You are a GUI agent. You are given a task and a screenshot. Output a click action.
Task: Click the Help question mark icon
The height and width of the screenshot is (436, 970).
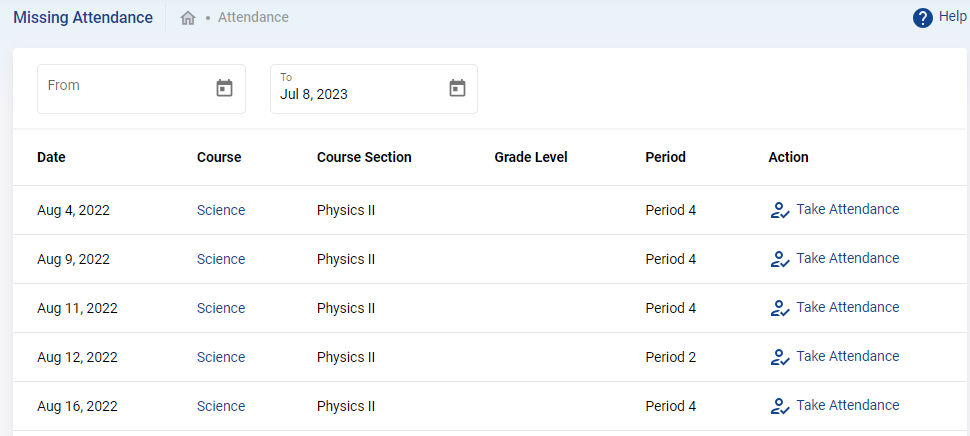(x=922, y=18)
